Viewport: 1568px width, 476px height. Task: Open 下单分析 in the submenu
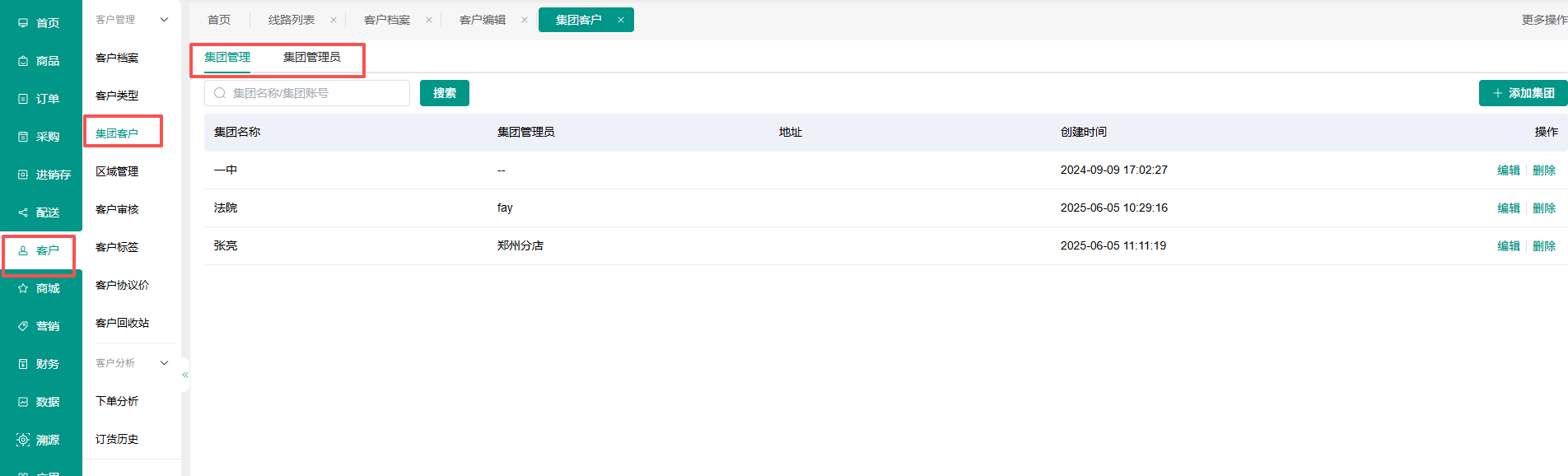pos(117,401)
